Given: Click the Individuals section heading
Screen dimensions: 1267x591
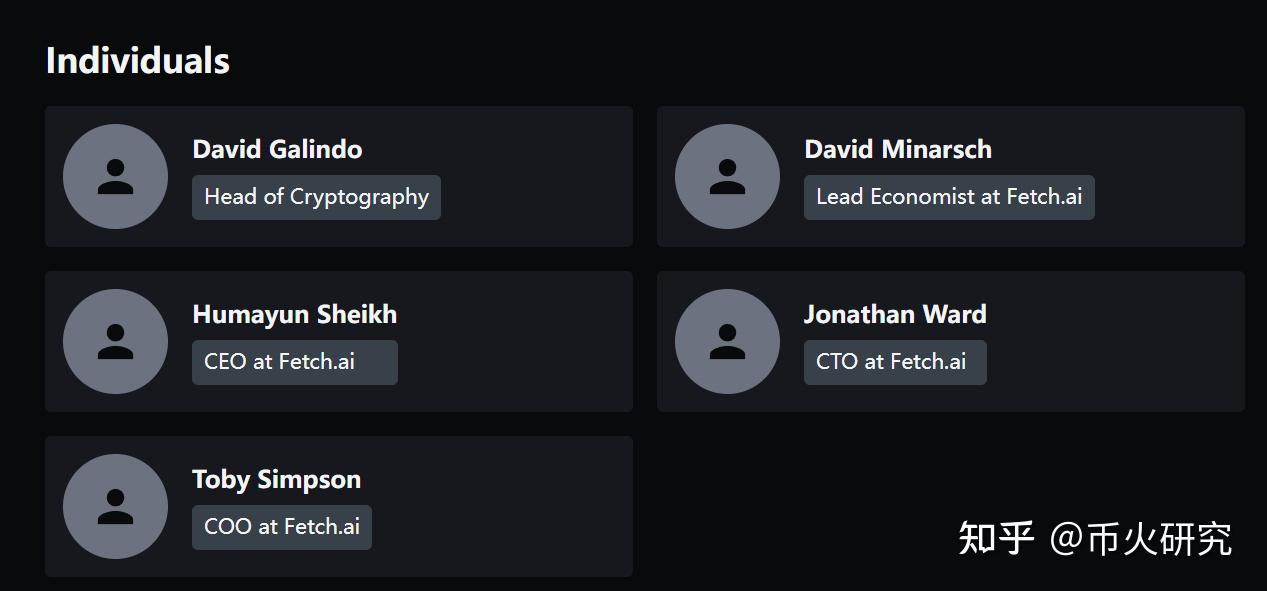Looking at the screenshot, I should click(x=137, y=61).
